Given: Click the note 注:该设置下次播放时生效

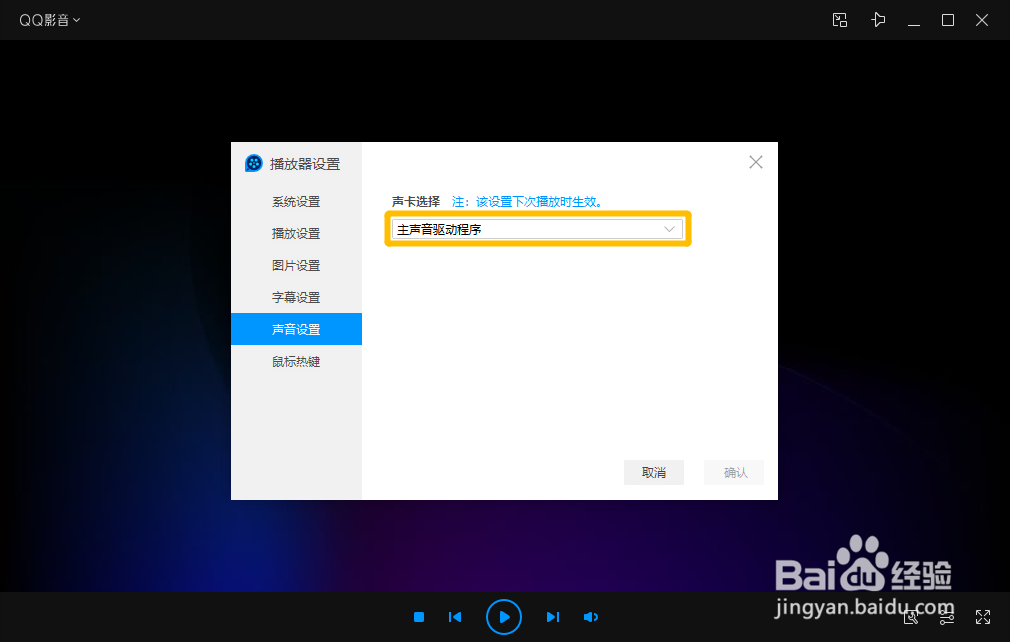Looking at the screenshot, I should coord(528,202).
